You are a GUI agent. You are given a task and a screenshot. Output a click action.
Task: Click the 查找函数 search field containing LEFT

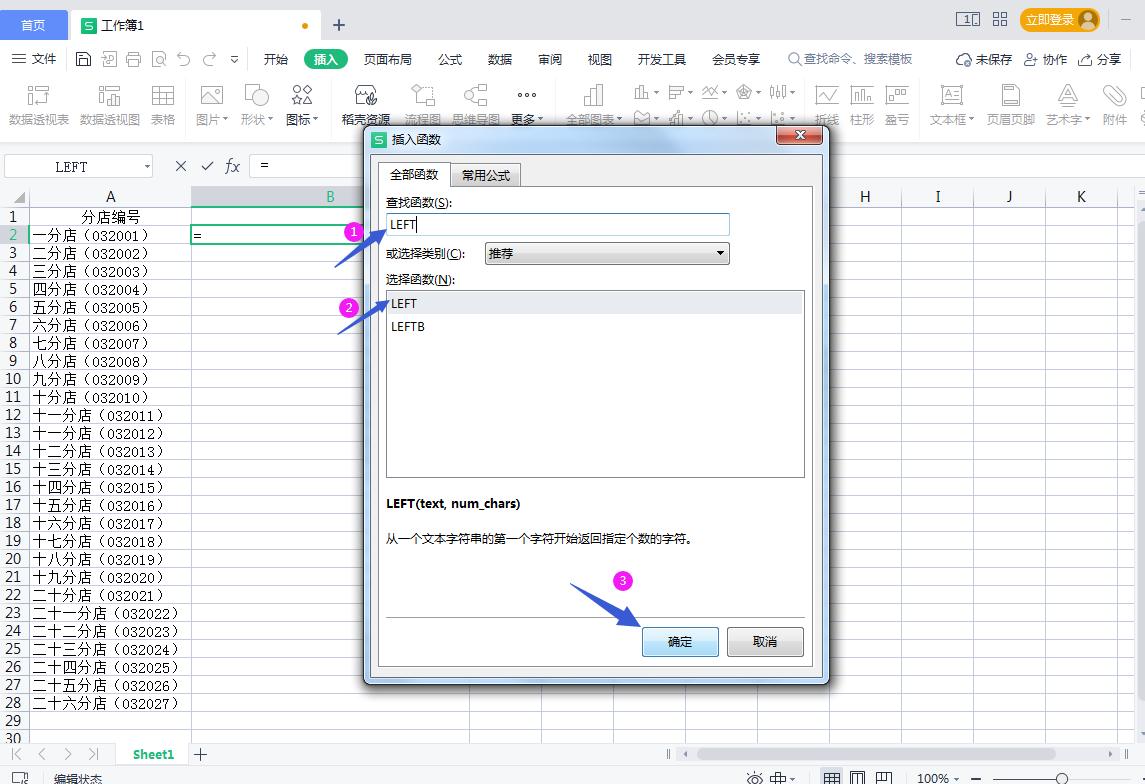(557, 224)
